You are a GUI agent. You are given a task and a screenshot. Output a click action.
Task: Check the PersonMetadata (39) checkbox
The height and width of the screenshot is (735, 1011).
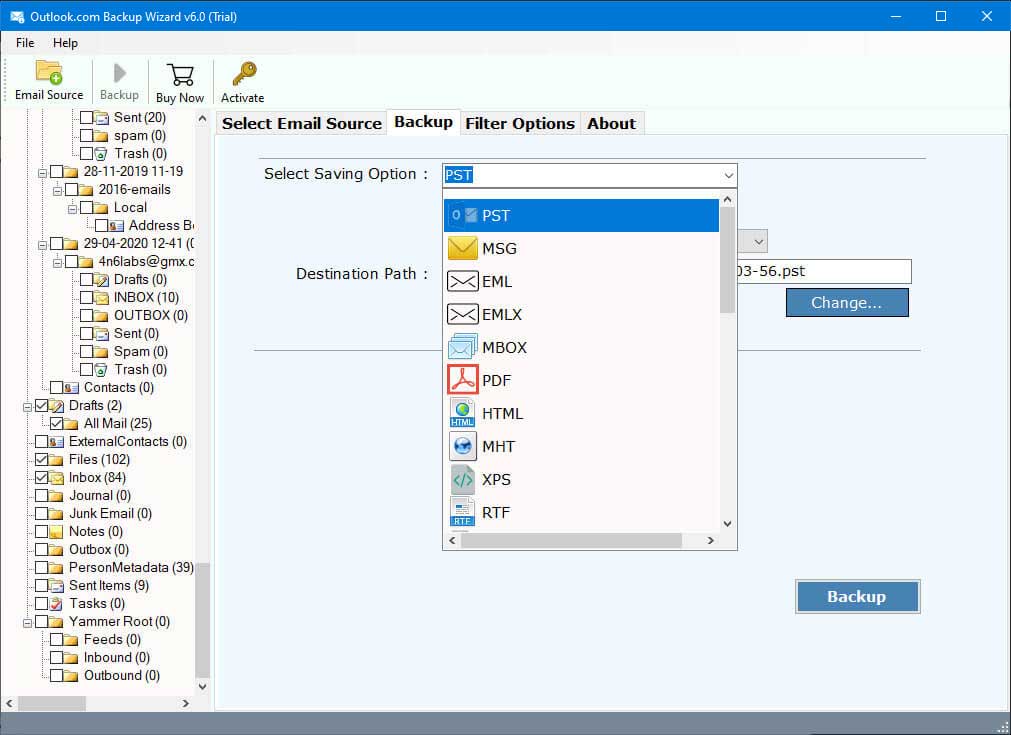(x=41, y=568)
